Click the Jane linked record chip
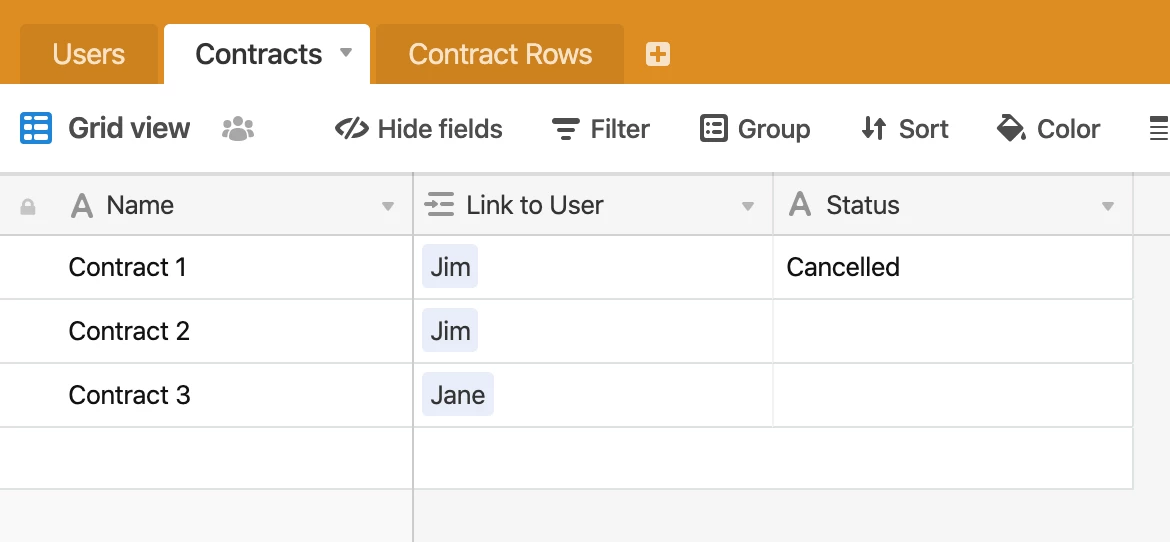This screenshot has width=1170, height=542. pyautogui.click(x=457, y=394)
